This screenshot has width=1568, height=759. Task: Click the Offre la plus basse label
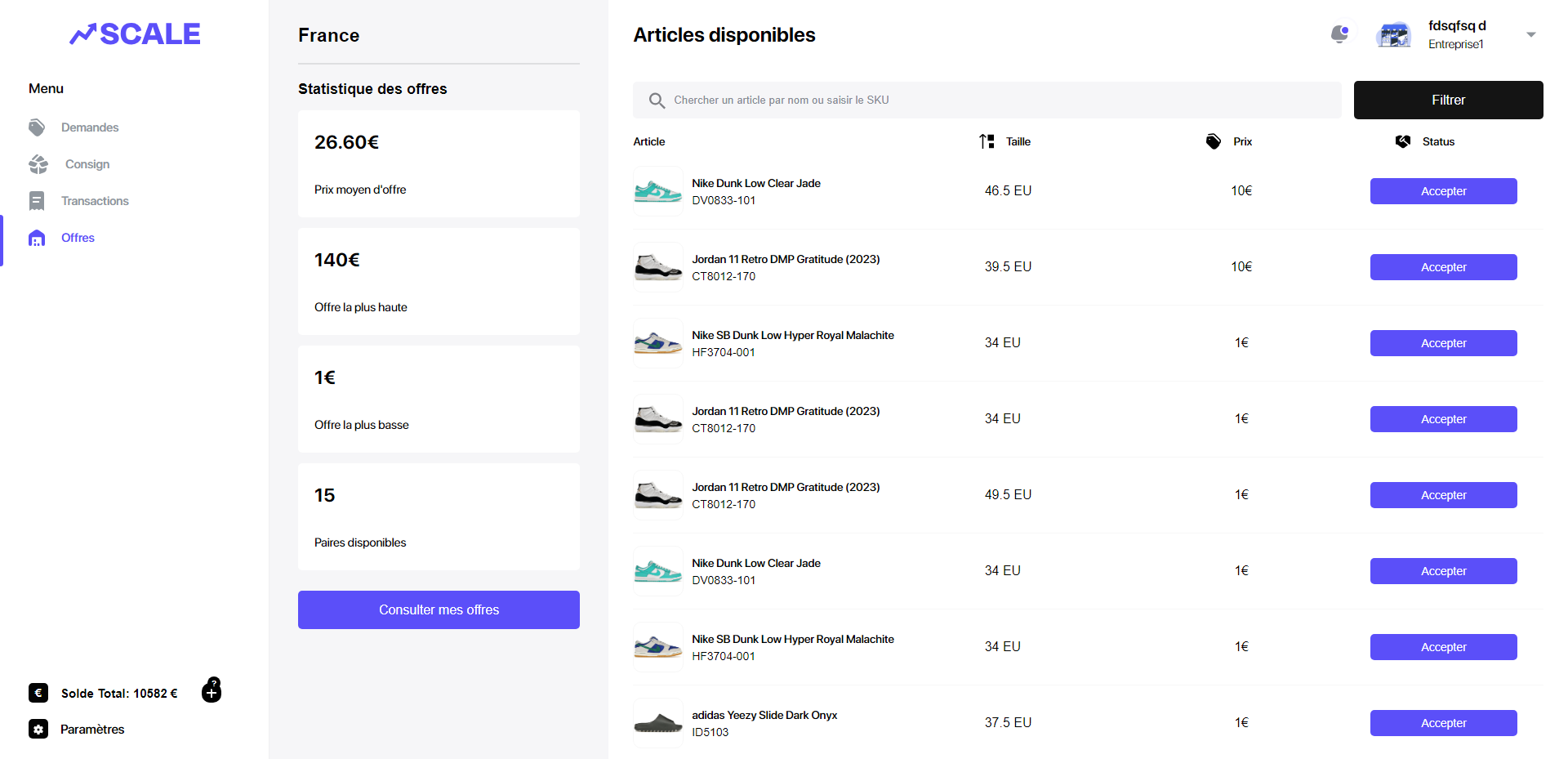click(x=361, y=425)
